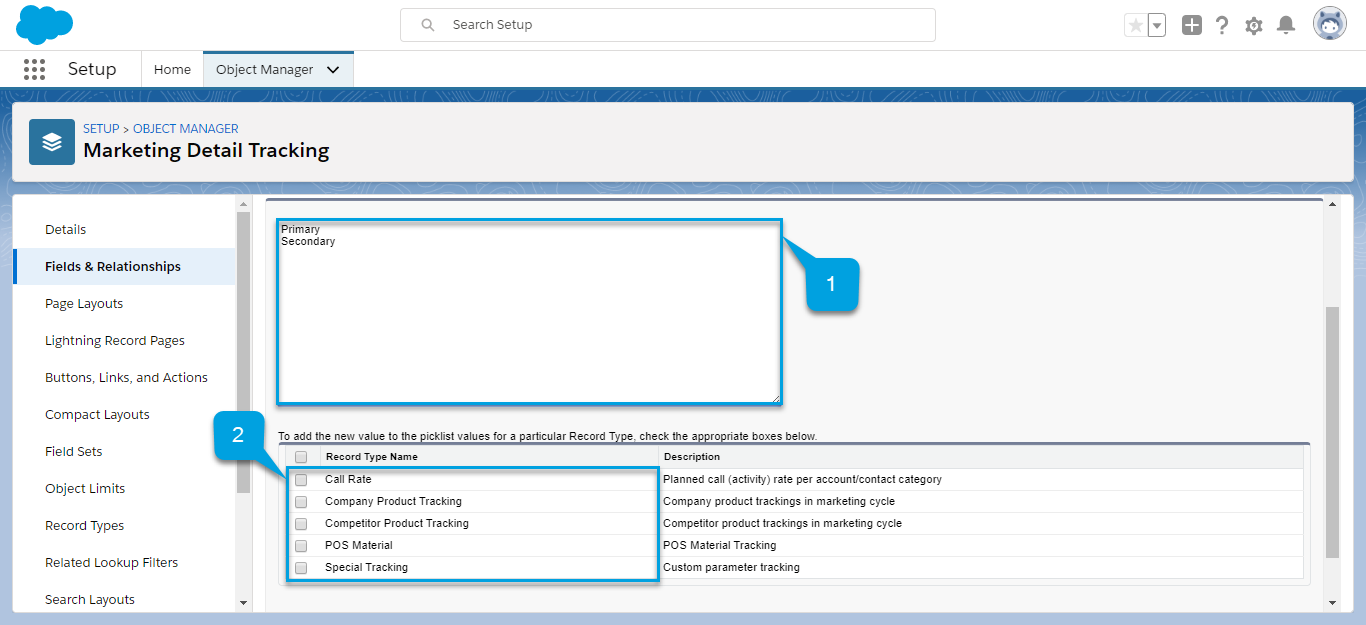Click the SETUP breadcrumb link
The width and height of the screenshot is (1366, 625).
pos(101,129)
